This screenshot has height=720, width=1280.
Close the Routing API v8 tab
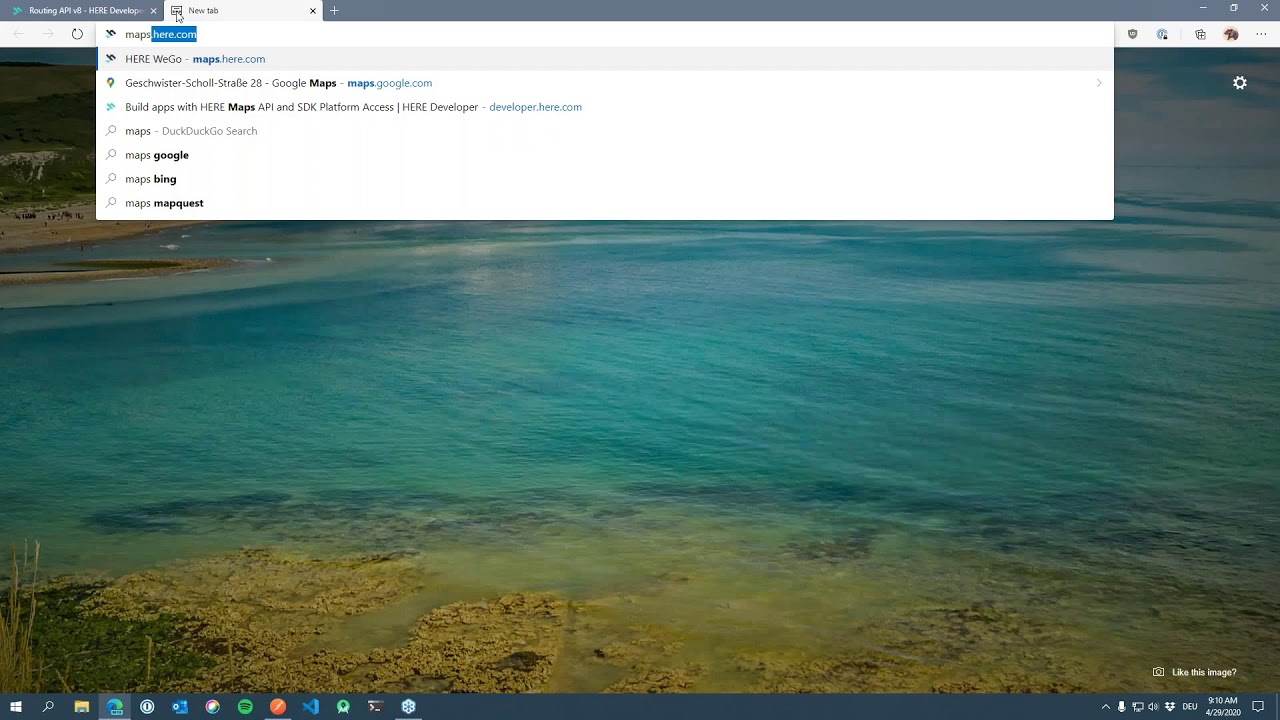153,11
